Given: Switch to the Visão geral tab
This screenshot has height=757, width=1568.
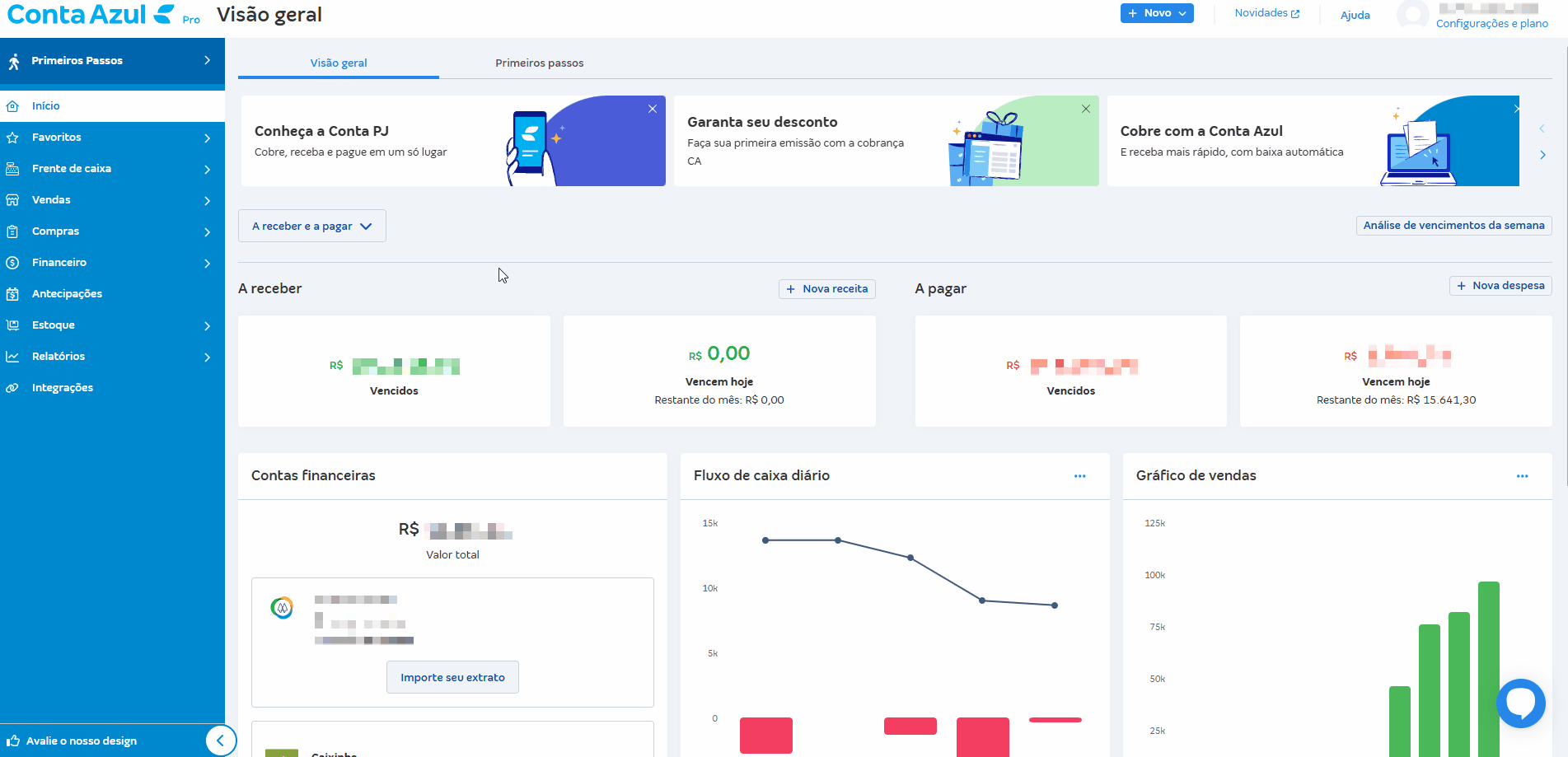Looking at the screenshot, I should point(339,63).
